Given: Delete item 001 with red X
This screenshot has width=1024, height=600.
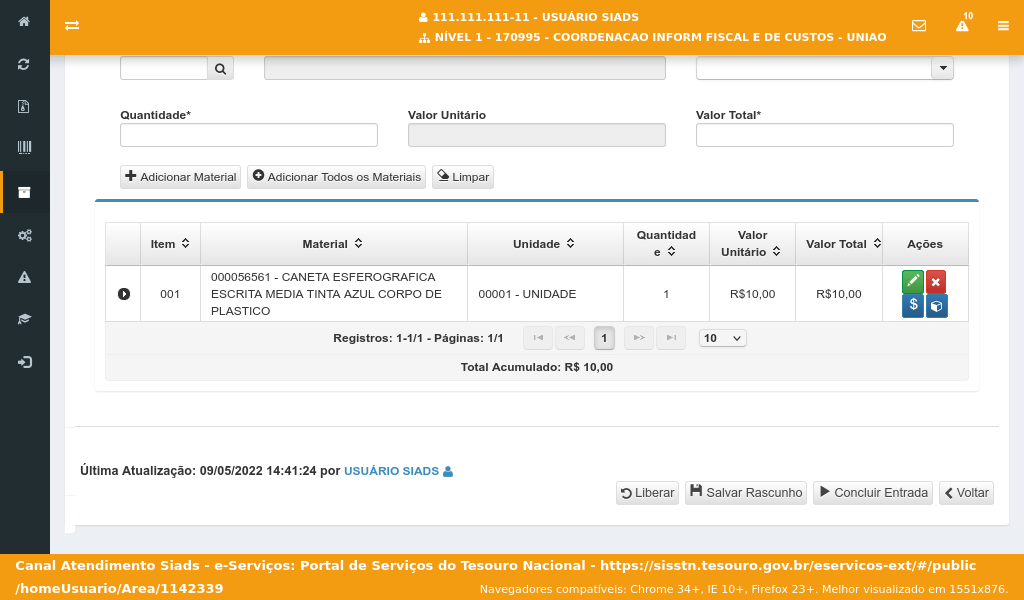Looking at the screenshot, I should coord(936,281).
